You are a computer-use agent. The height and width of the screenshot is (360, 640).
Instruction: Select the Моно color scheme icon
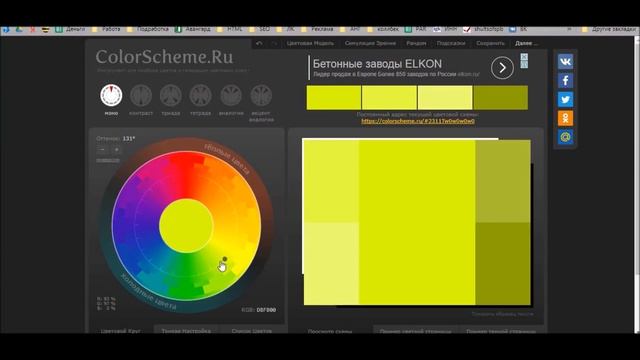[111, 96]
